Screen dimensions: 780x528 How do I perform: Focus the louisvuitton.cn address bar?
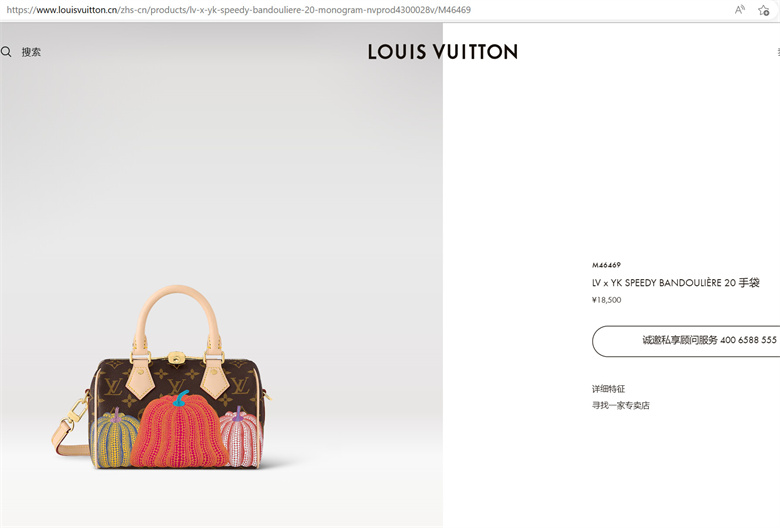click(x=239, y=9)
